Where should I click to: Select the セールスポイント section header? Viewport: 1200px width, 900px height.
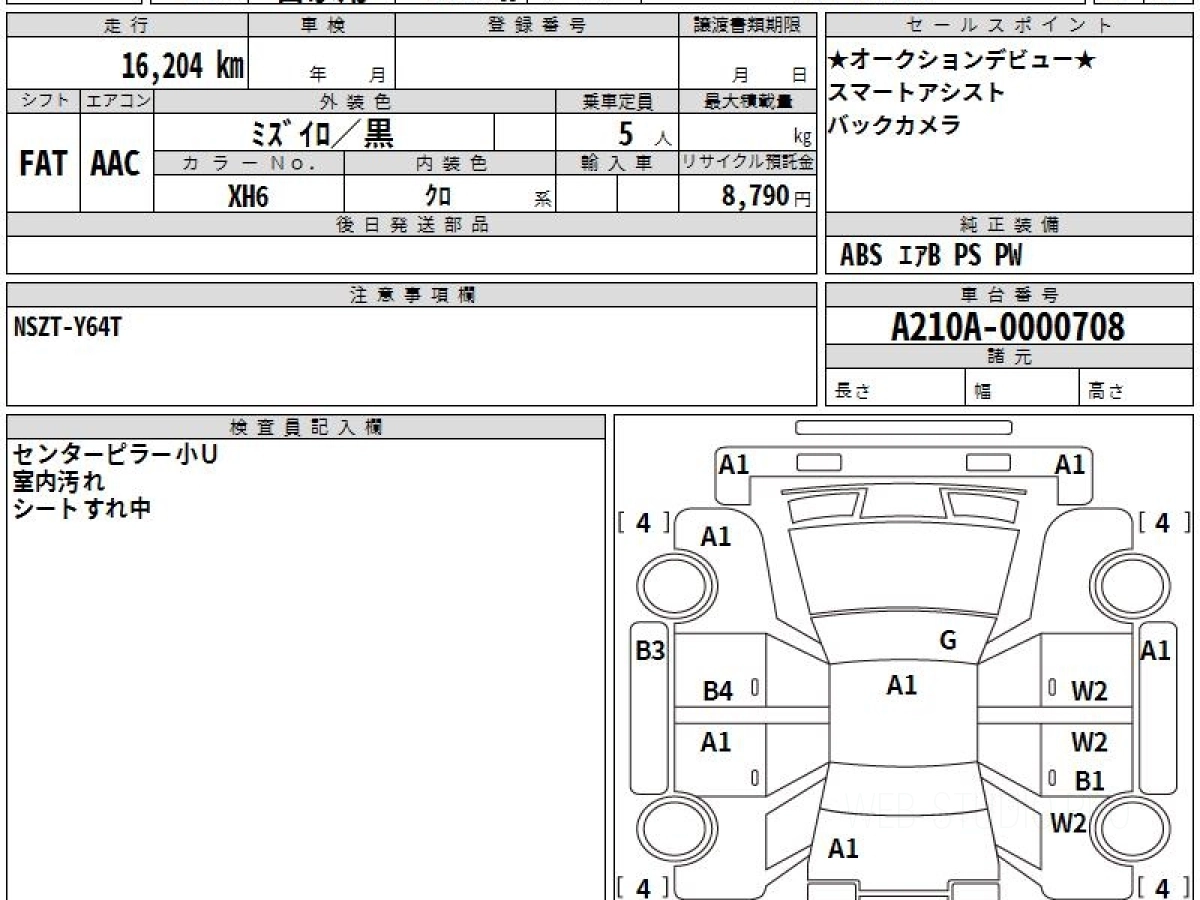(1010, 26)
